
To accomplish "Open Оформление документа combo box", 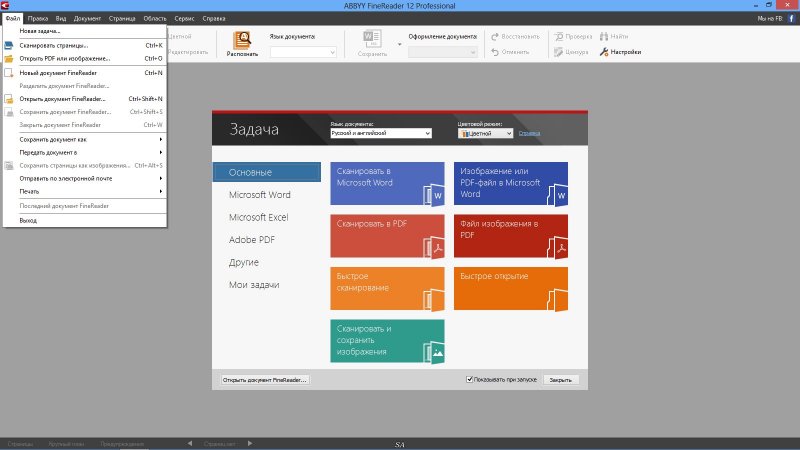I will point(443,52).
